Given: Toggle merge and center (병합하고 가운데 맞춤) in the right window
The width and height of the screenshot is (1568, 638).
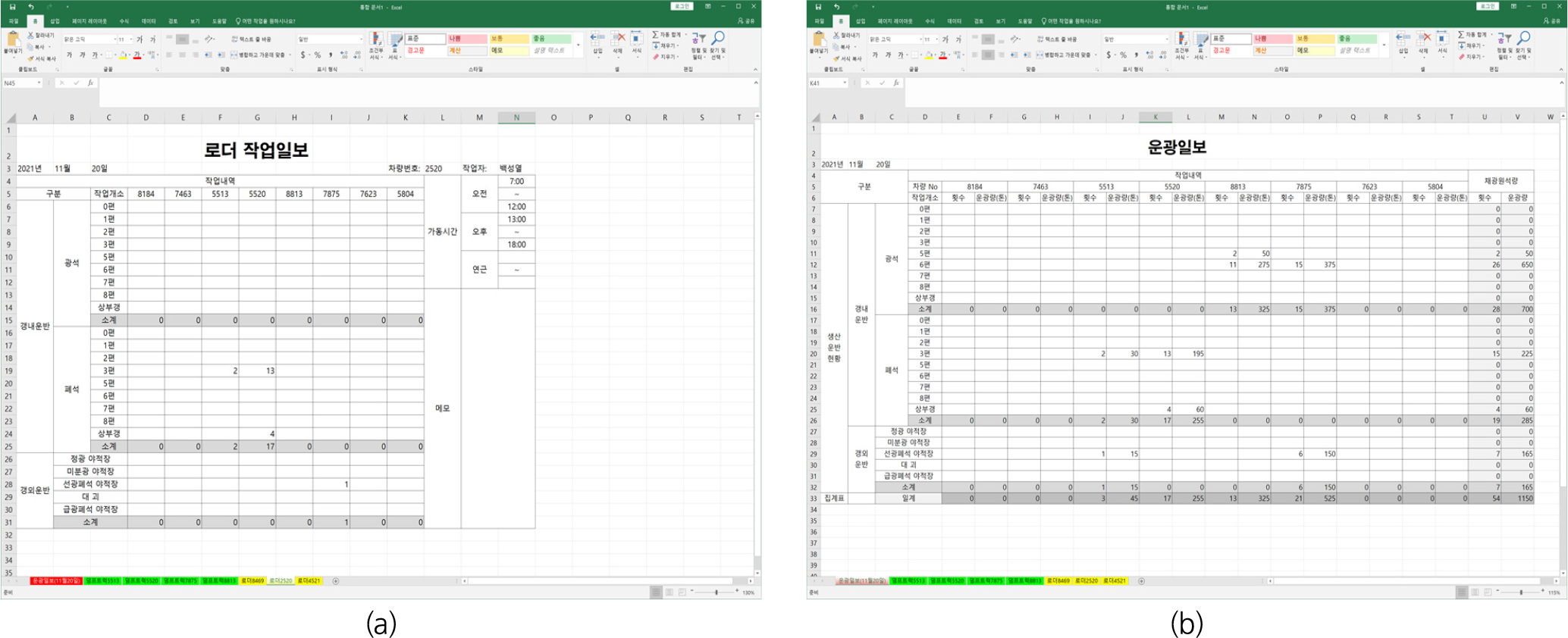Looking at the screenshot, I should (x=1067, y=55).
